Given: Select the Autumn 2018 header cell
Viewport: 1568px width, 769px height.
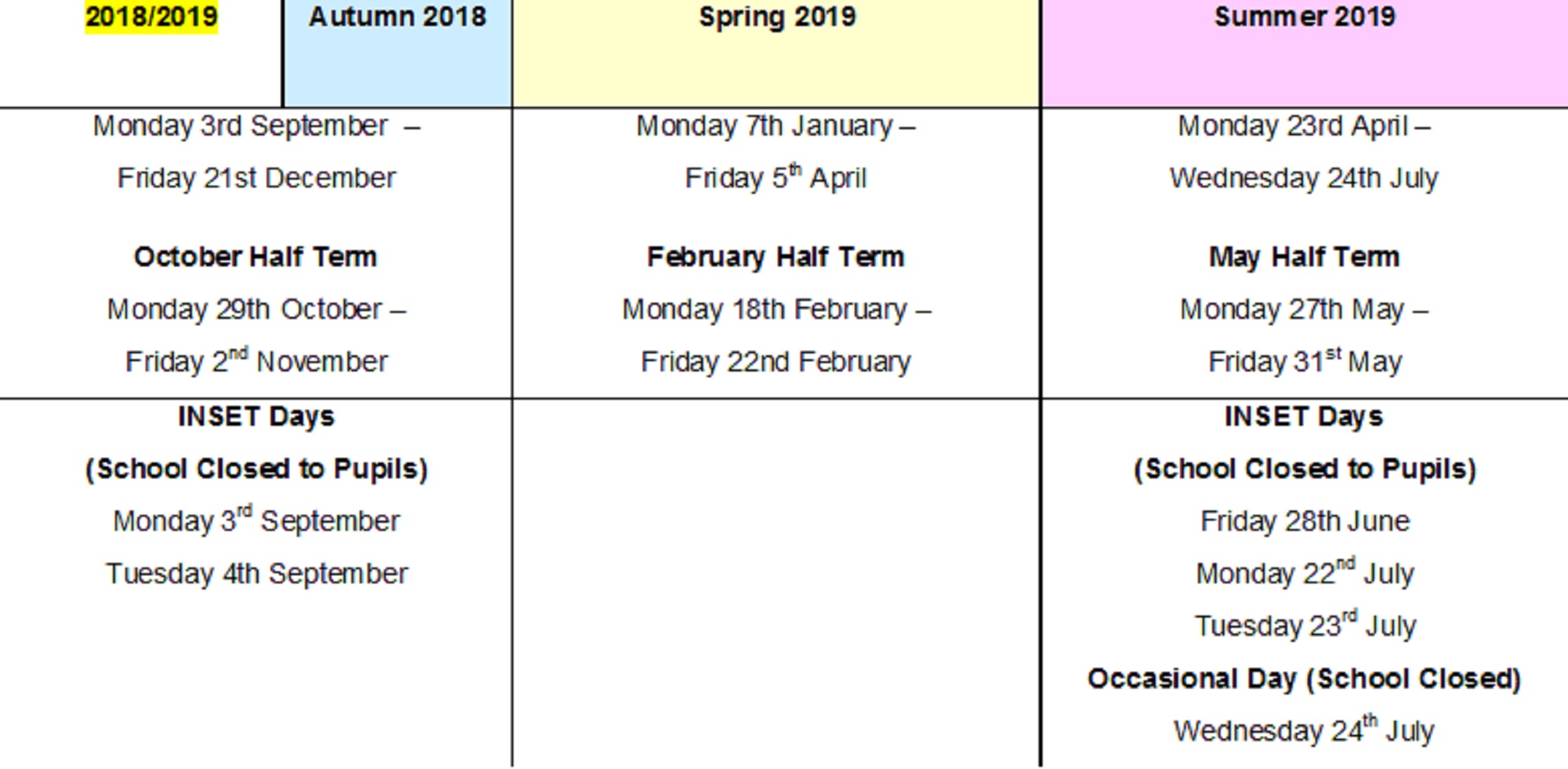Looking at the screenshot, I should [397, 53].
